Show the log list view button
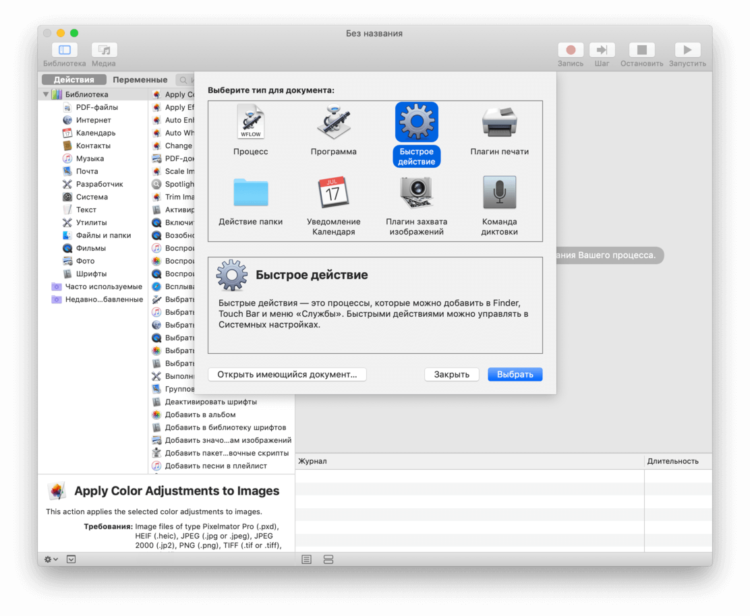Screen dimensions: 750x616 click(x=307, y=560)
